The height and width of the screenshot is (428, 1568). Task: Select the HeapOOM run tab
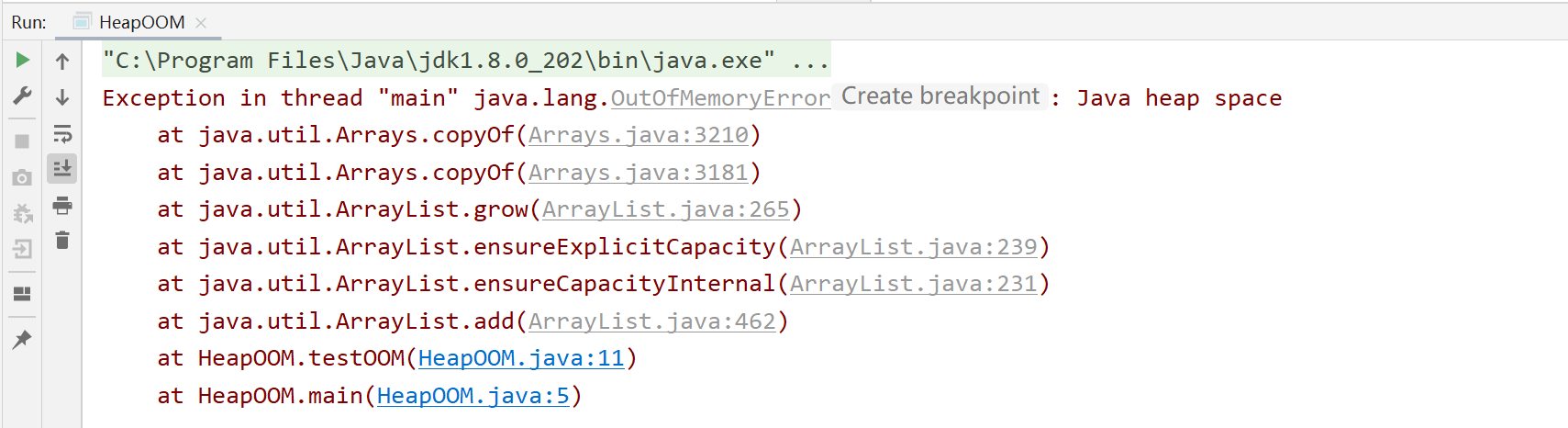(x=141, y=22)
